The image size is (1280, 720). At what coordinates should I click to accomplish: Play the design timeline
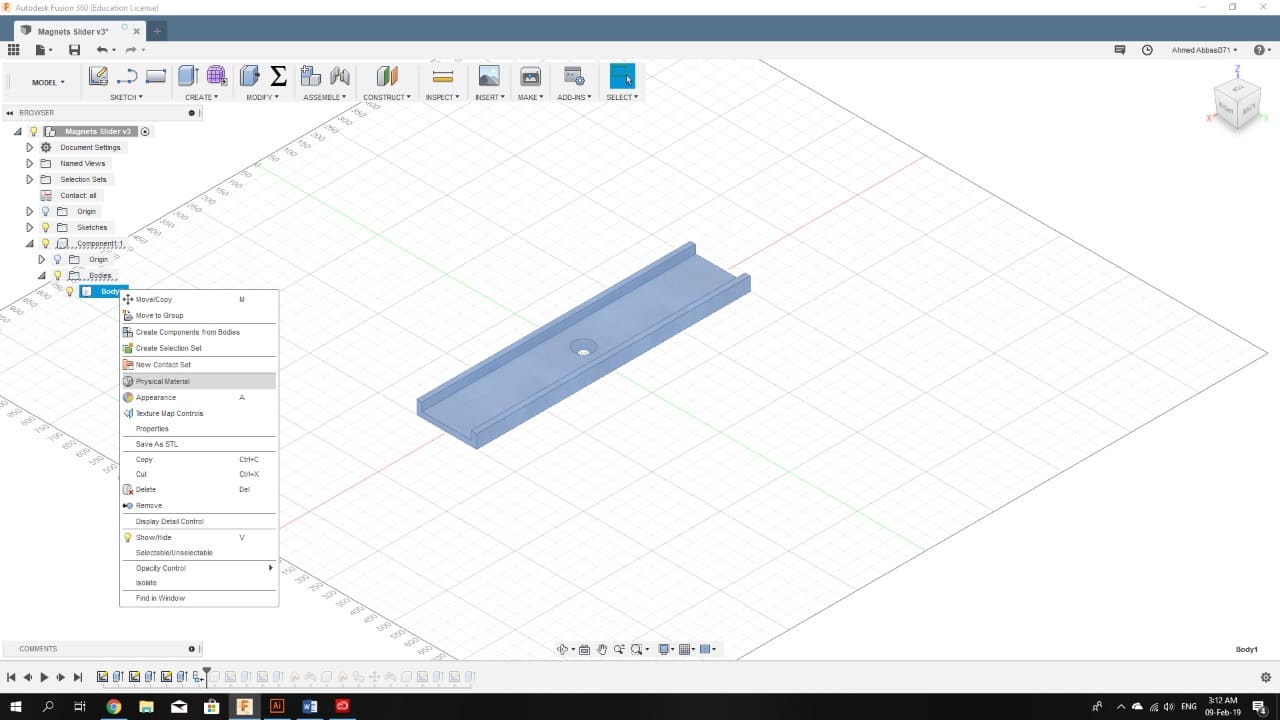[45, 677]
